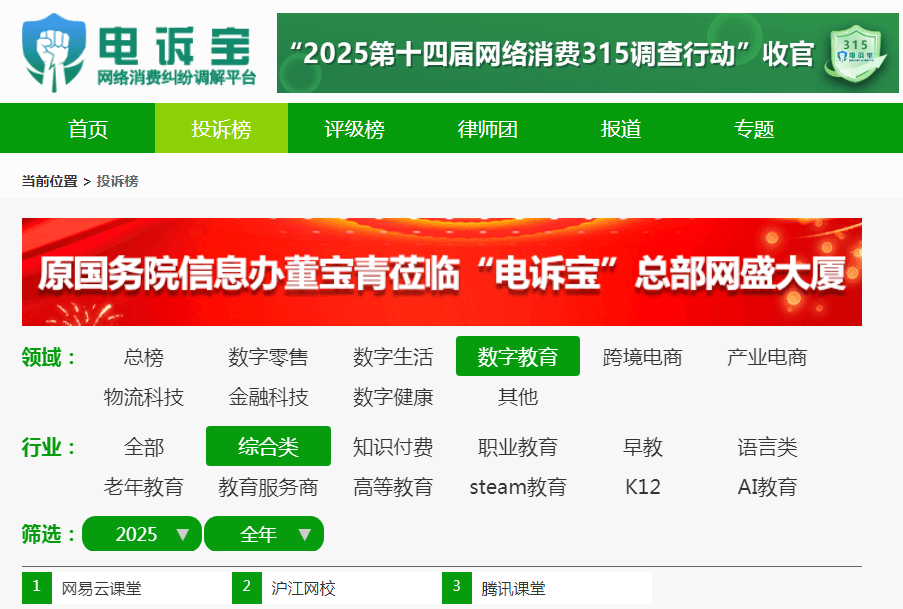Choose 知识付费 industry filter
This screenshot has height=609, width=903.
[x=393, y=447]
